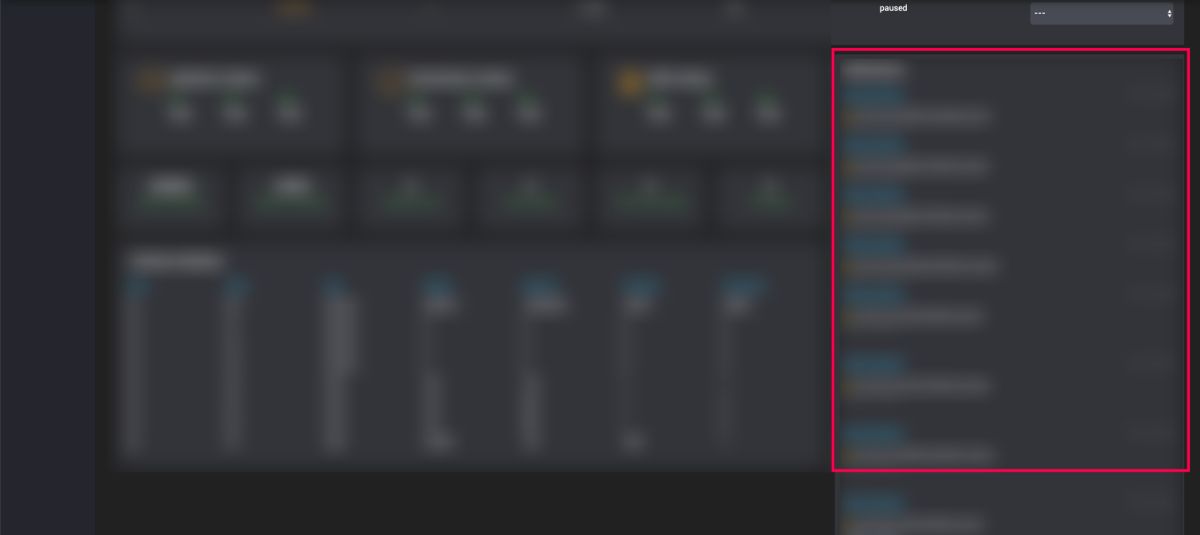Click orange icon of first dashboard card
The image size is (1200, 535).
152,80
